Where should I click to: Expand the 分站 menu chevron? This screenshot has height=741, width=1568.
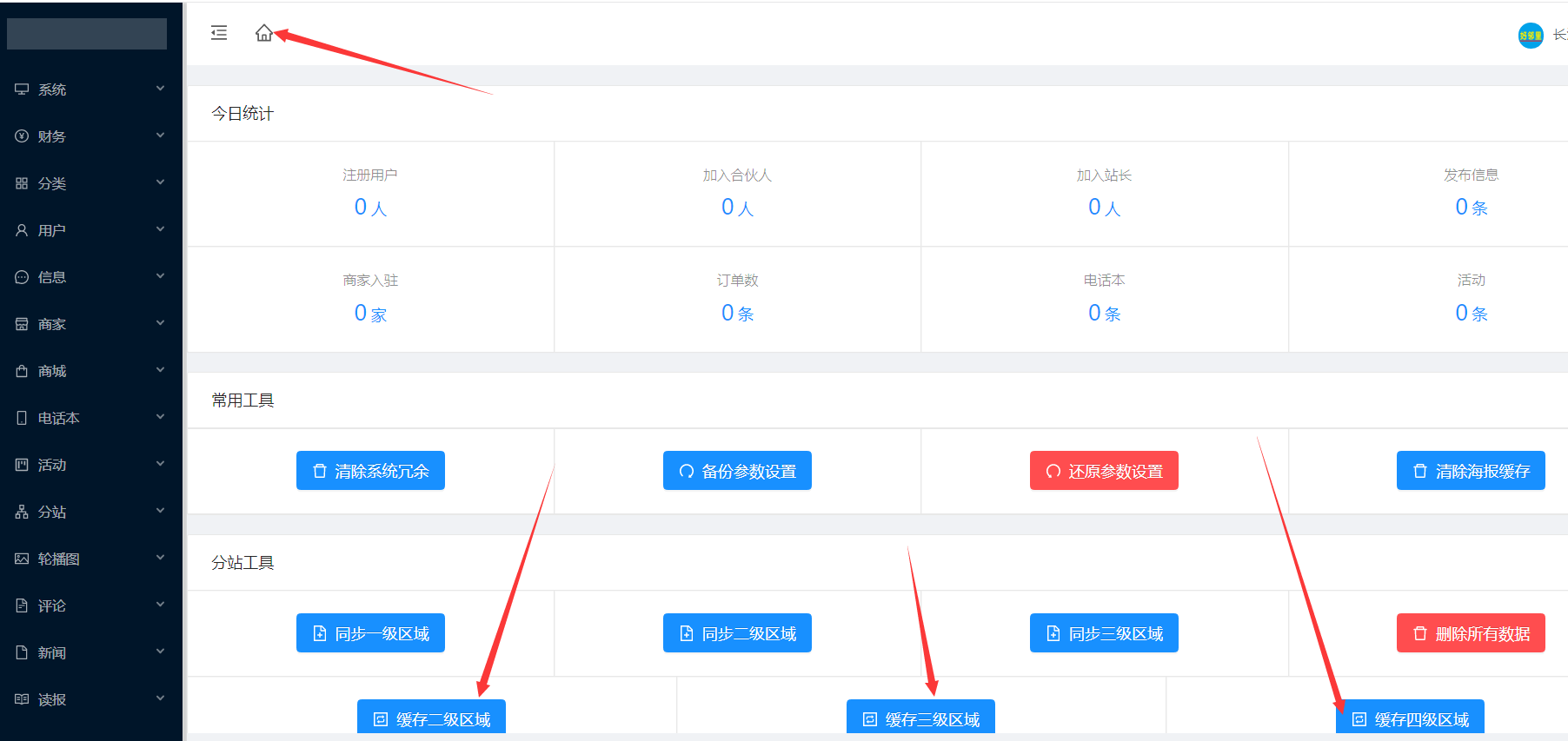tap(160, 511)
